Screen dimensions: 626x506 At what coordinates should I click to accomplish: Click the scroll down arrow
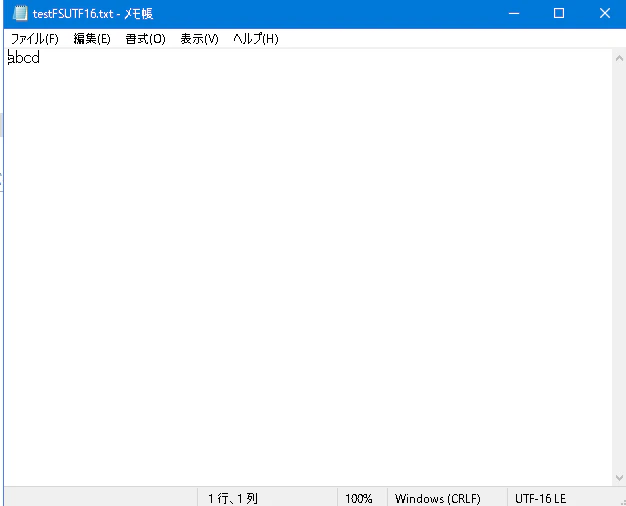click(619, 478)
